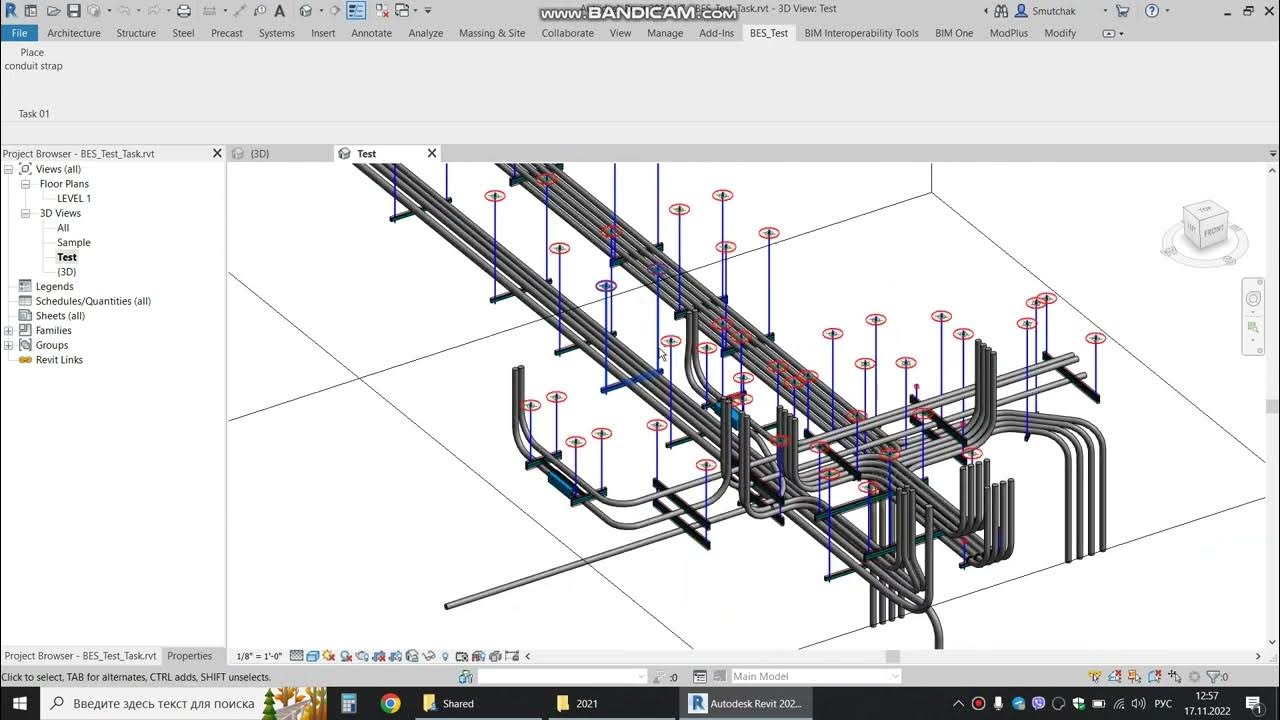Click Switch Windows icon in Quick Access toolbar
Screen dimensions: 1280x720
[x=402, y=11]
